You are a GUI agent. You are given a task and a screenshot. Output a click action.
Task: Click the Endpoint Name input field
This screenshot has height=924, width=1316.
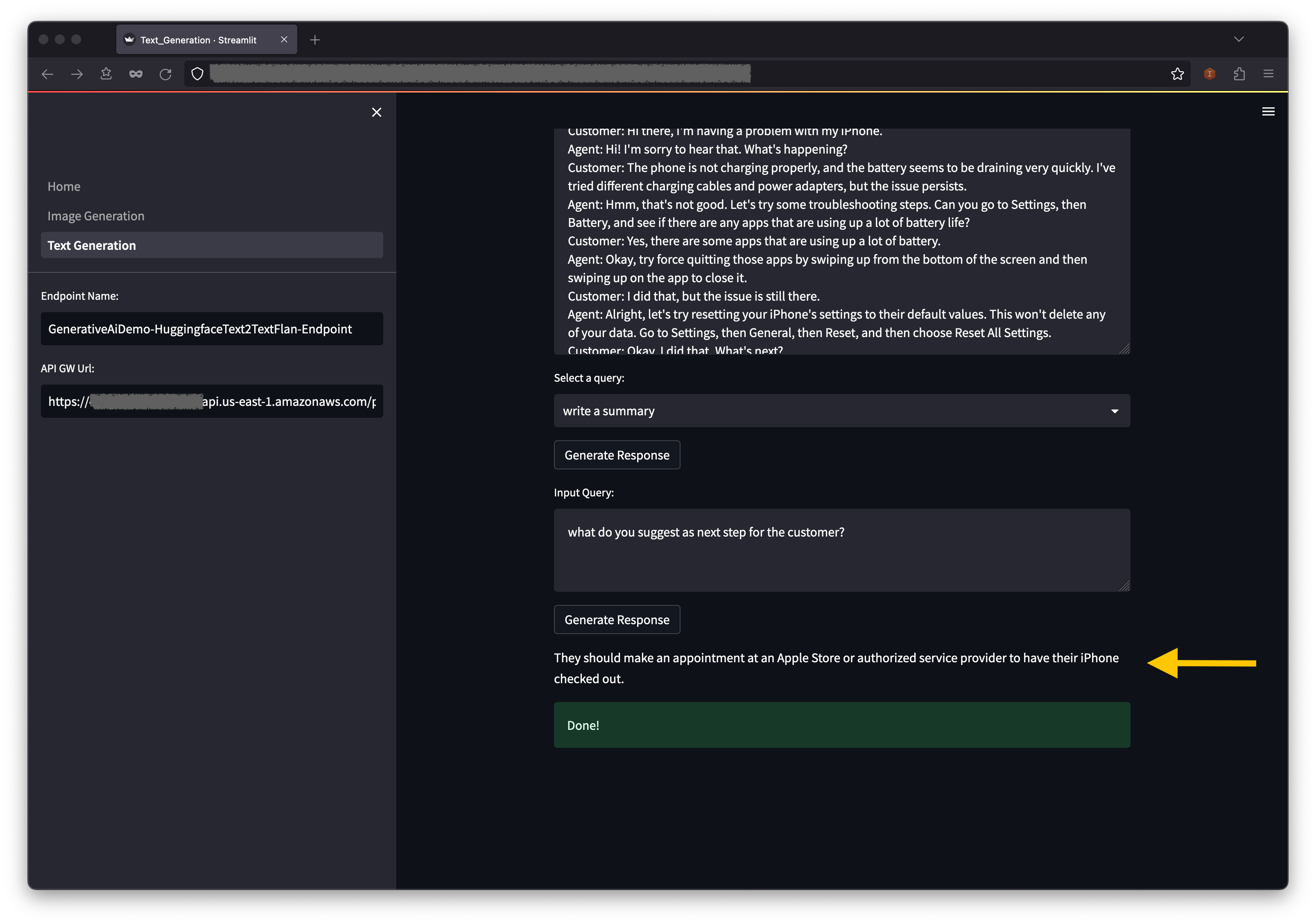pos(212,329)
